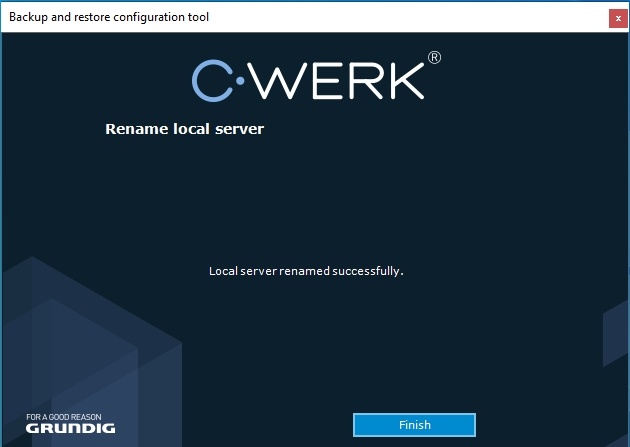630x447 pixels.
Task: Click the word 'Rename' in the heading
Action: click(x=133, y=129)
